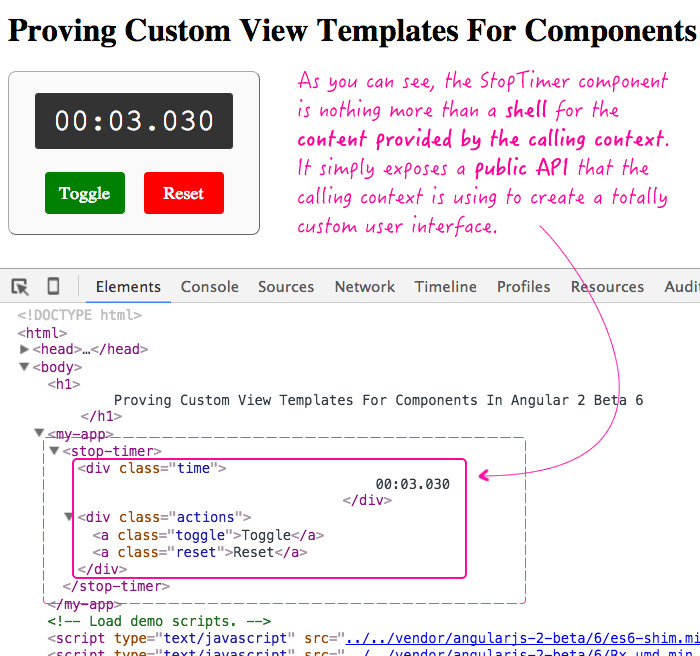Switch to the Console tab
The width and height of the screenshot is (700, 656).
click(x=209, y=287)
